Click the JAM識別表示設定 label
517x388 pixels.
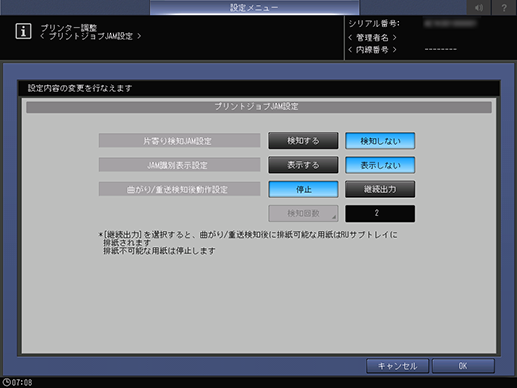pos(179,165)
